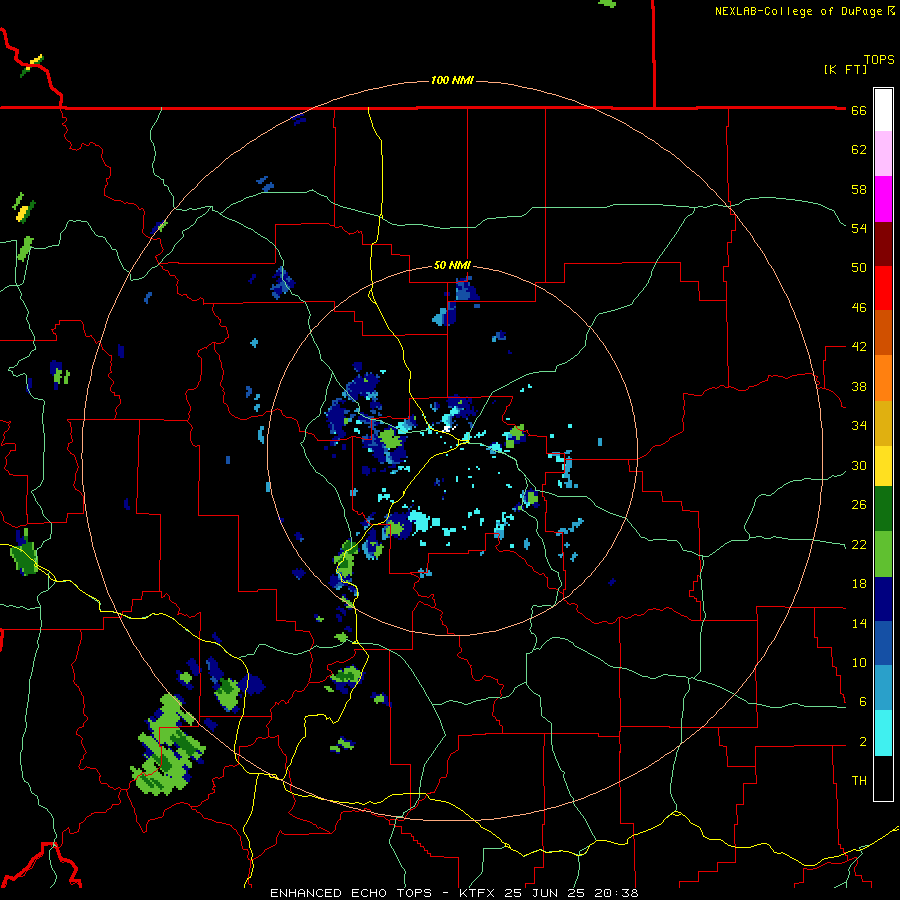Click the ENHANCED ECHO TOPS caption text
The width and height of the screenshot is (900, 900).
[x=351, y=893]
